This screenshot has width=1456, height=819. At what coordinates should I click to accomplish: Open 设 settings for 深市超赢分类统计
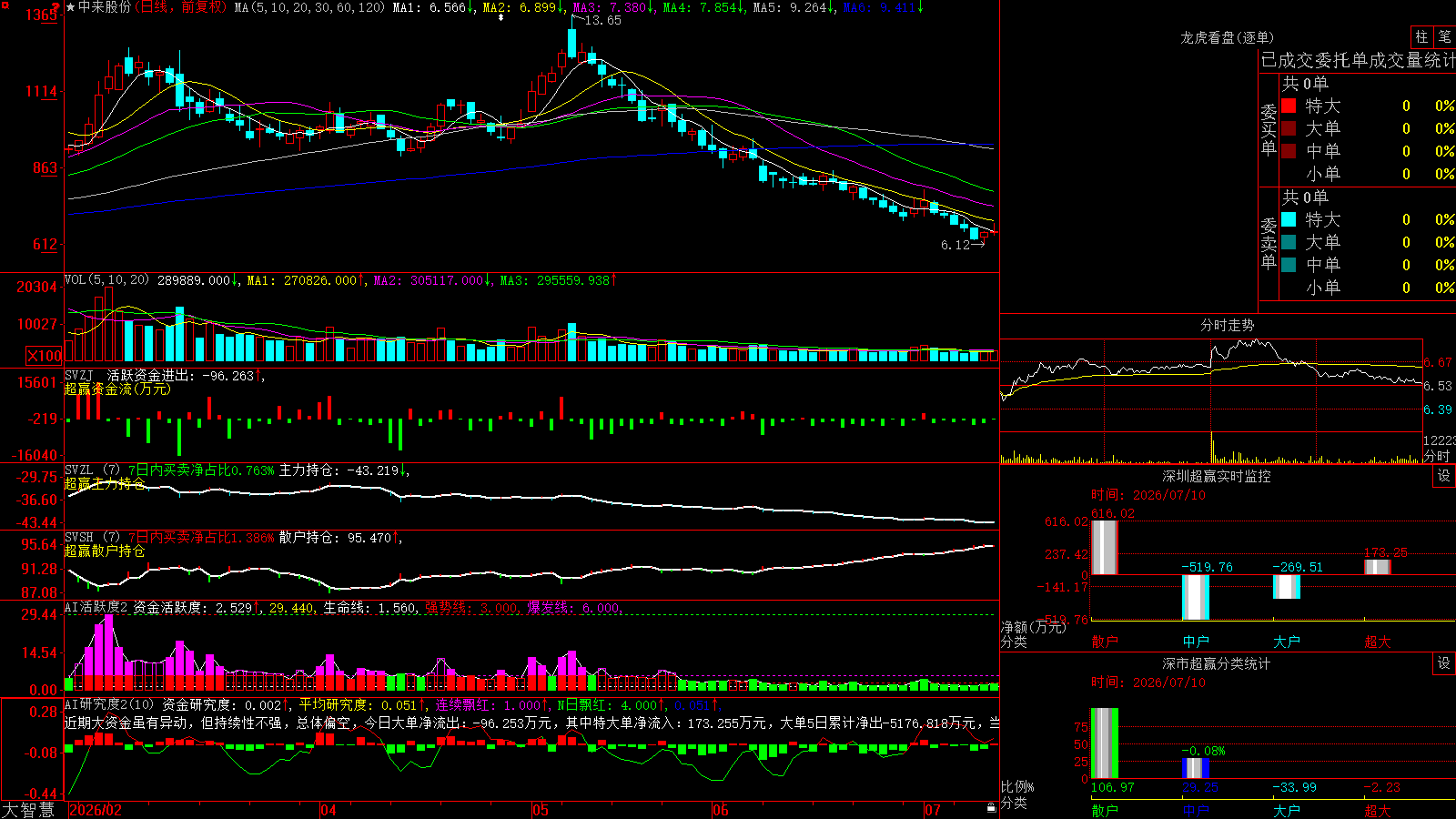point(1444,663)
